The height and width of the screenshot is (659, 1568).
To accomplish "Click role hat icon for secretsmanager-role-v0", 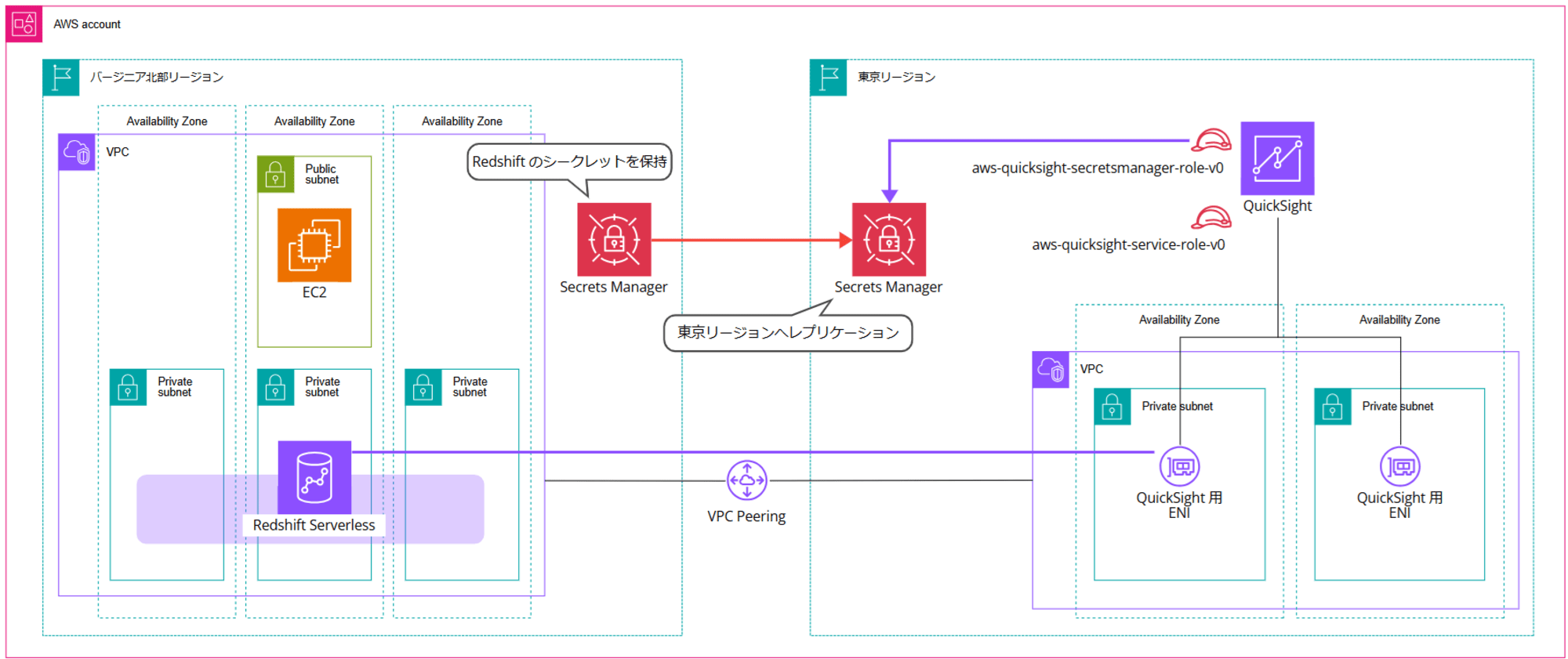I will (x=1211, y=140).
